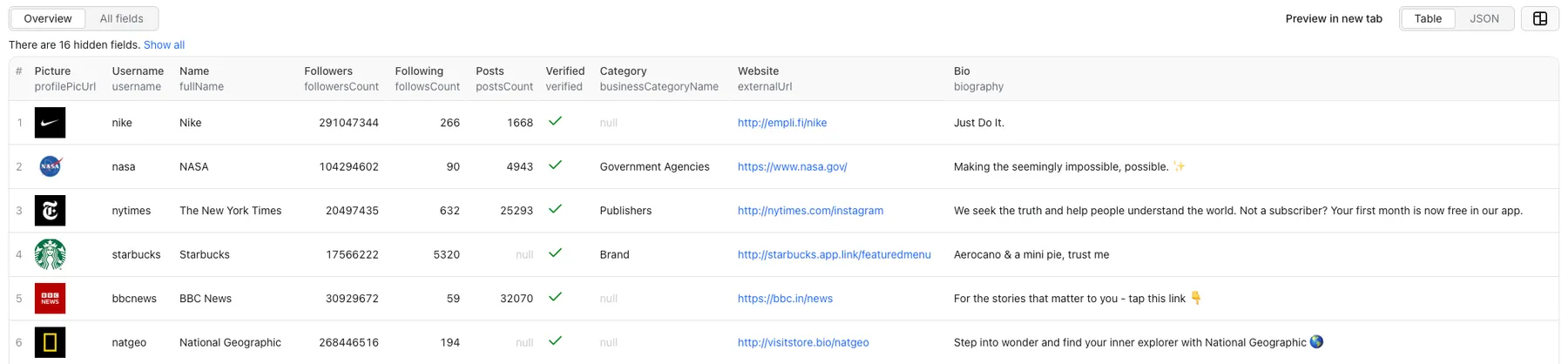The image size is (1568, 364).
Task: Click verified checkmark in nike row
Action: point(555,121)
